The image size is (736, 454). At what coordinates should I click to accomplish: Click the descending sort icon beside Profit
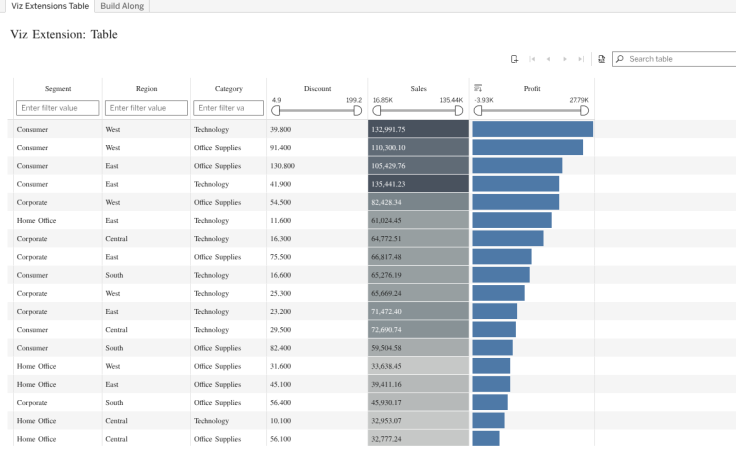tap(478, 88)
